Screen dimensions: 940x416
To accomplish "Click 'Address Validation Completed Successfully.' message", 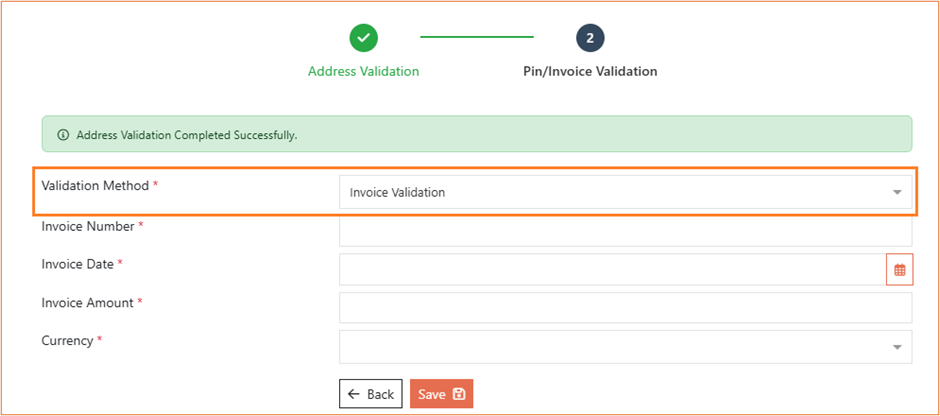I will coord(187,135).
